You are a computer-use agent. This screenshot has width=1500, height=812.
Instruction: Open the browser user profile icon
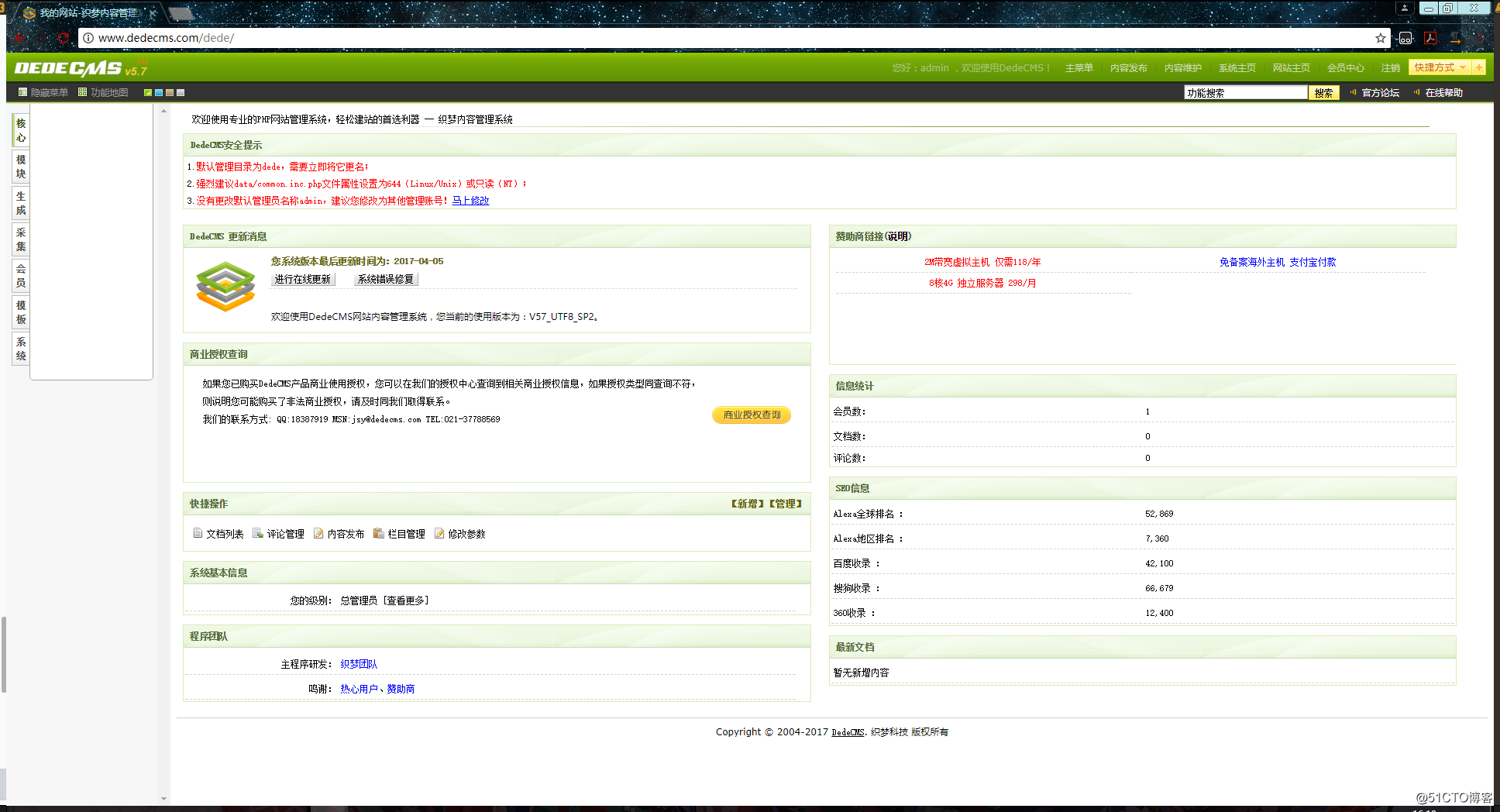pyautogui.click(x=1404, y=8)
